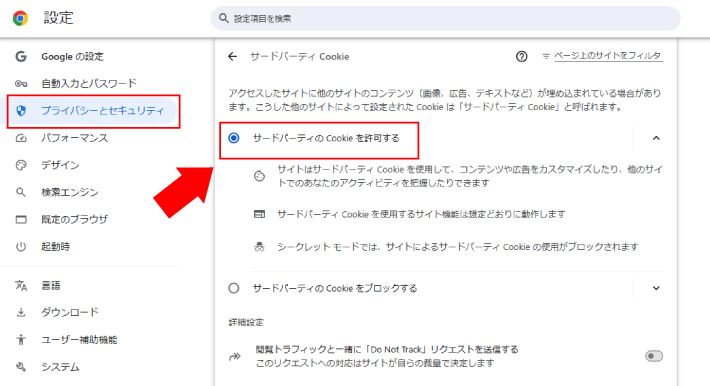The width and height of the screenshot is (710, 386).
Task: Go back with the left arrow button
Action: (x=232, y=57)
